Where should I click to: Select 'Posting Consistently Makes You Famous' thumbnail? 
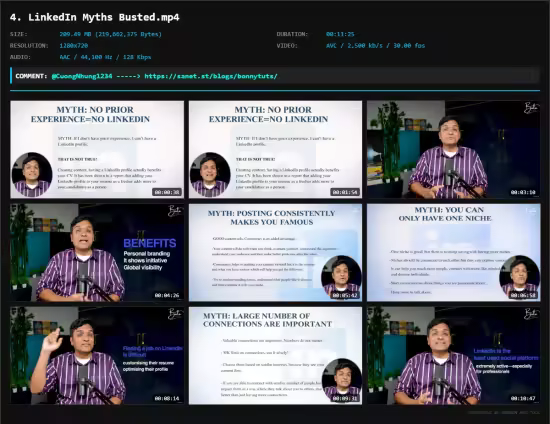[275, 253]
